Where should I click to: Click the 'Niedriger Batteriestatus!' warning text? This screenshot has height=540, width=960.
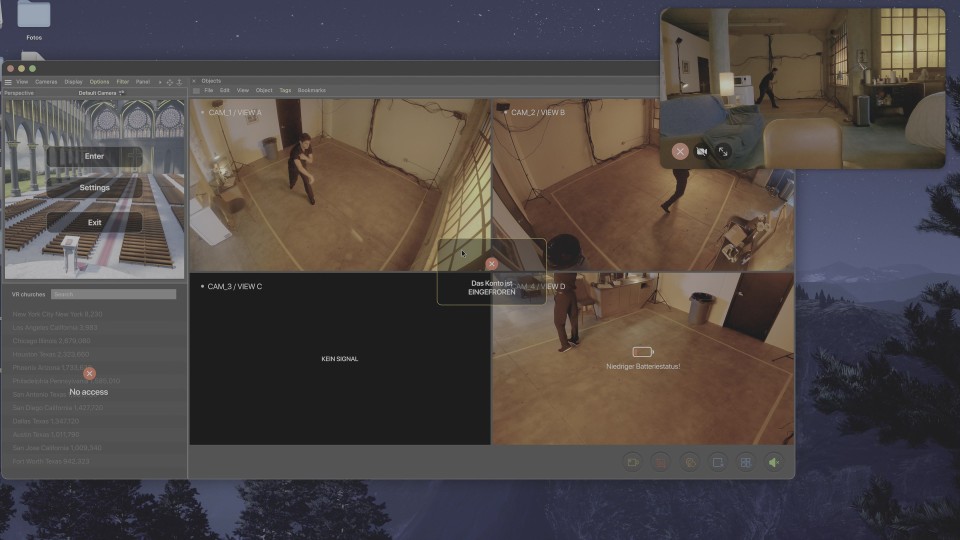click(x=643, y=367)
